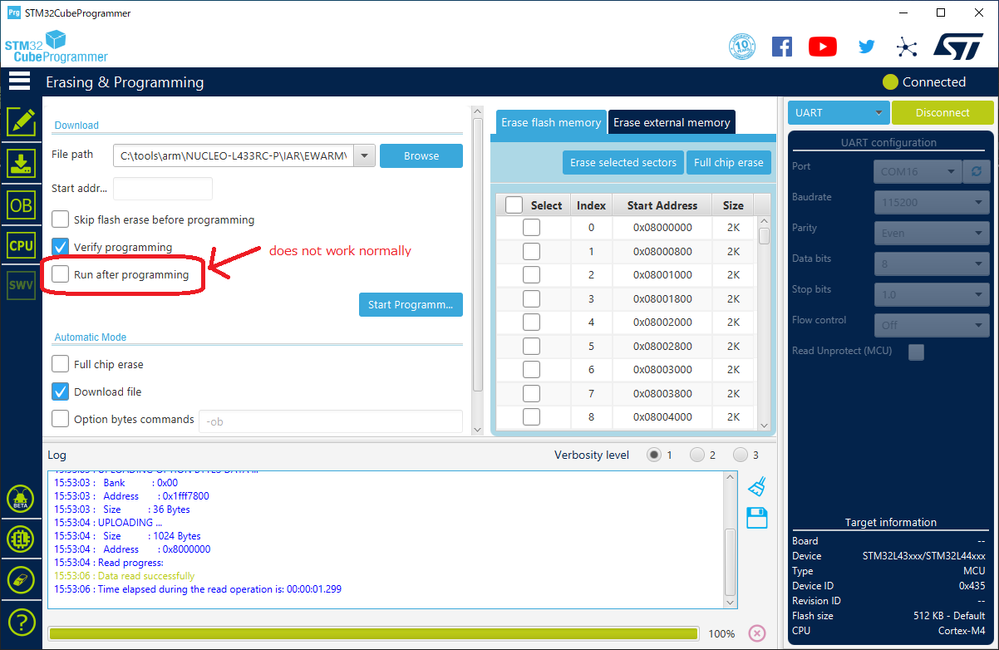Click the Option bytes -ob input field
999x650 pixels.
coord(331,421)
